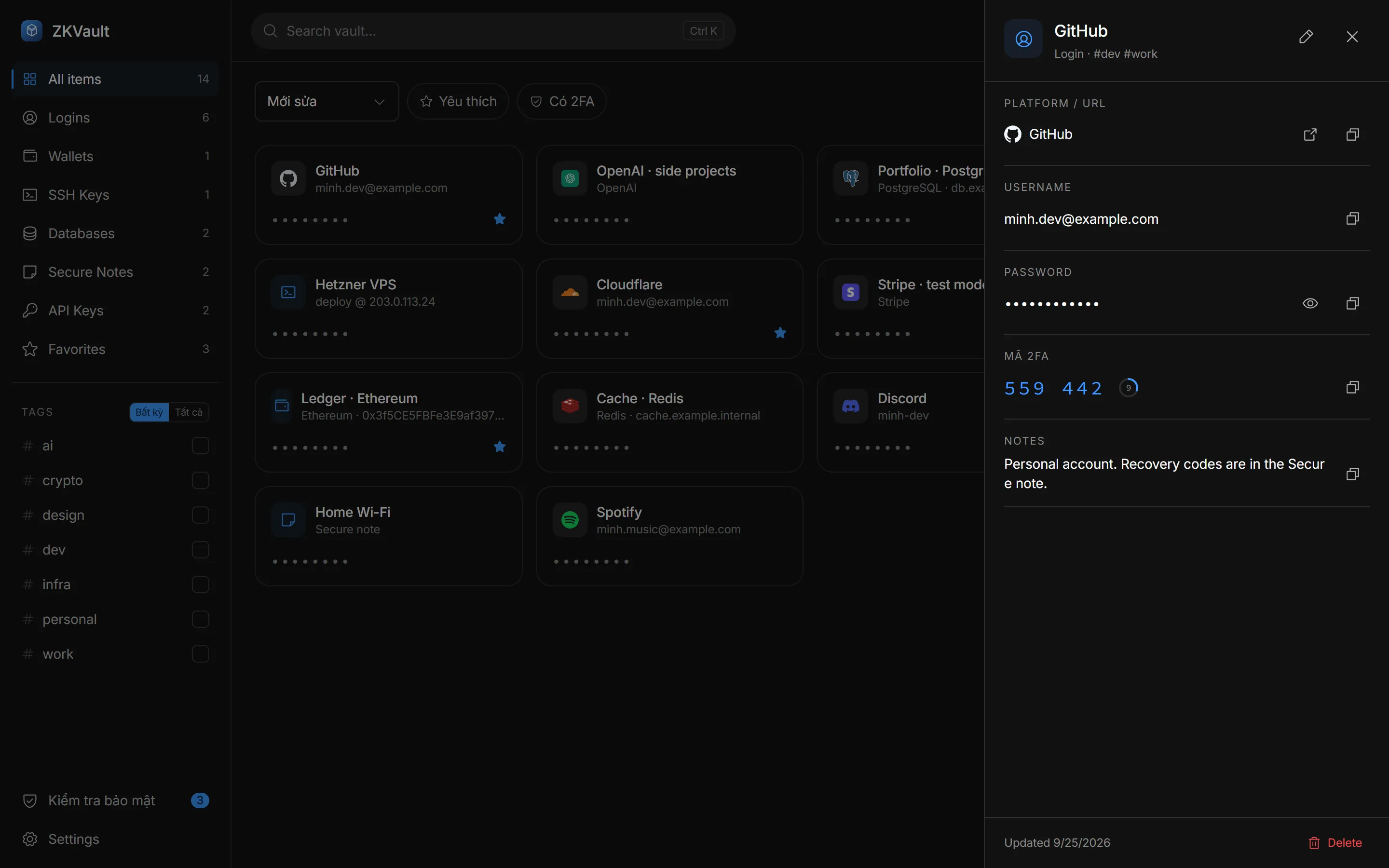Toggle the Yêu thích favorites filter
The width and height of the screenshot is (1389, 868).
(458, 101)
